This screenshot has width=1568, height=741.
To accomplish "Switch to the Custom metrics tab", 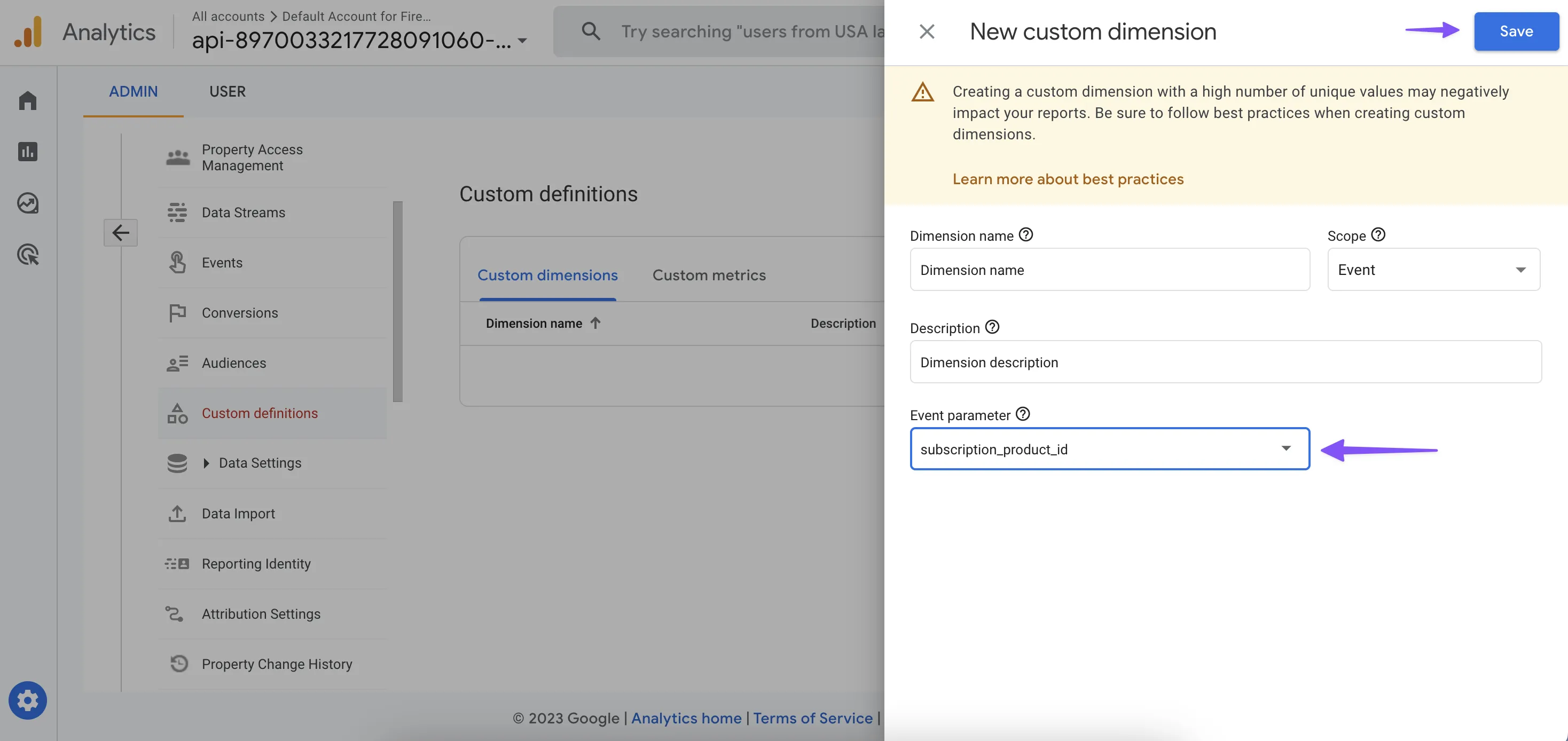I will coord(709,275).
